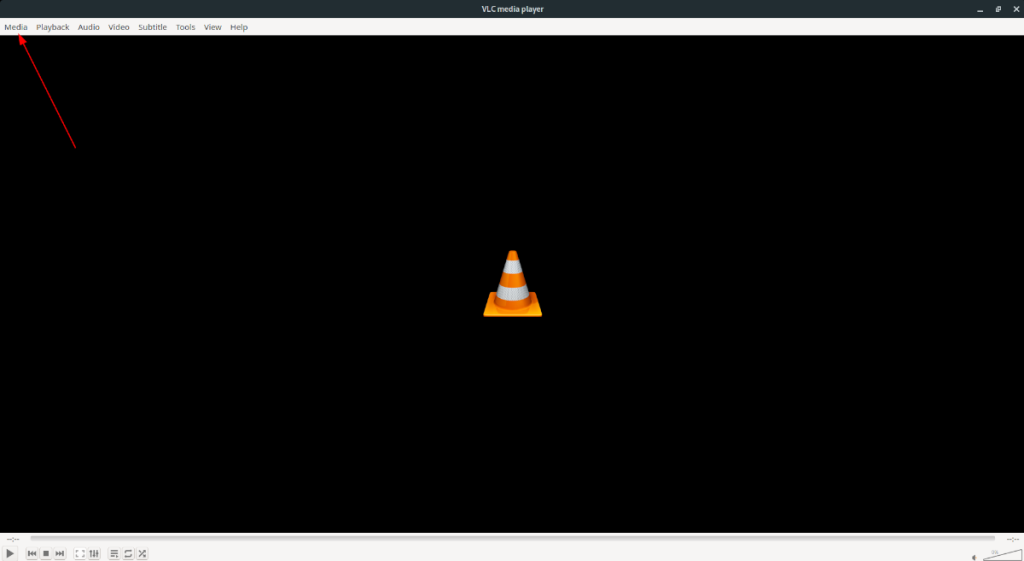The image size is (1024, 561).
Task: Toggle loop repeat mode
Action: pyautogui.click(x=128, y=553)
